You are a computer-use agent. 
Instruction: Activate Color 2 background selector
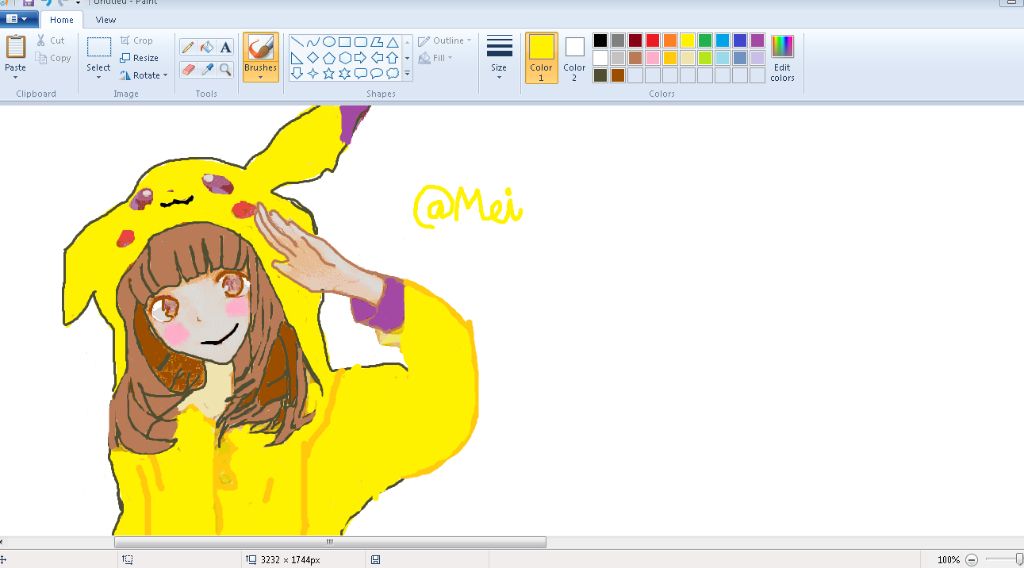(x=575, y=57)
